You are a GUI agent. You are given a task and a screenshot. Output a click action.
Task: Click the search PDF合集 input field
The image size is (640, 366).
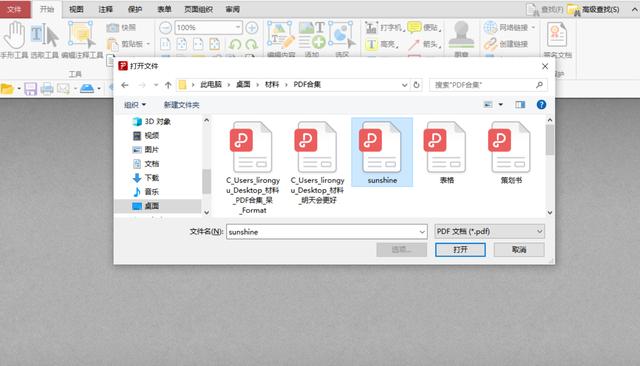488,85
